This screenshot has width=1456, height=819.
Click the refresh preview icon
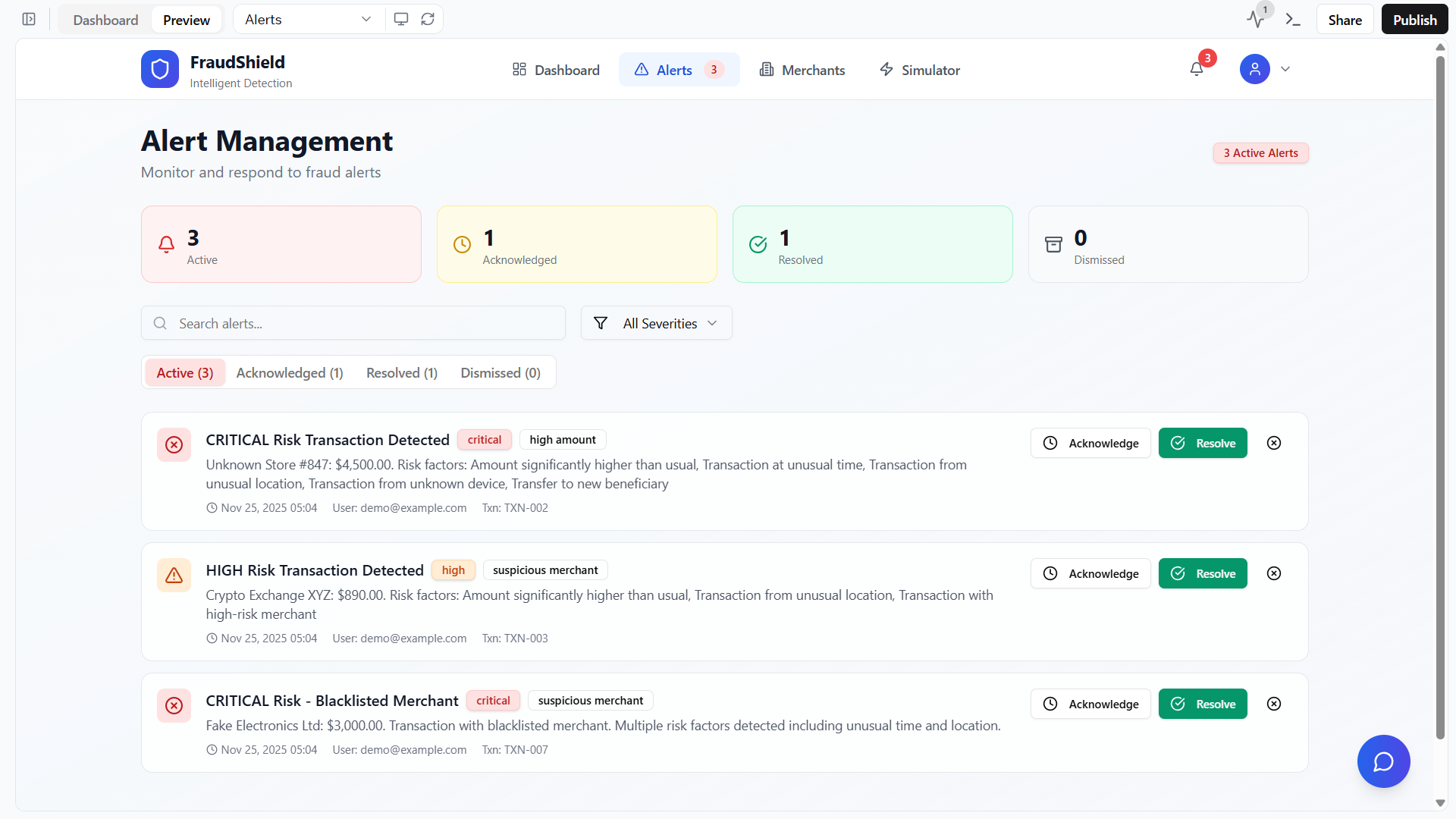pos(428,20)
